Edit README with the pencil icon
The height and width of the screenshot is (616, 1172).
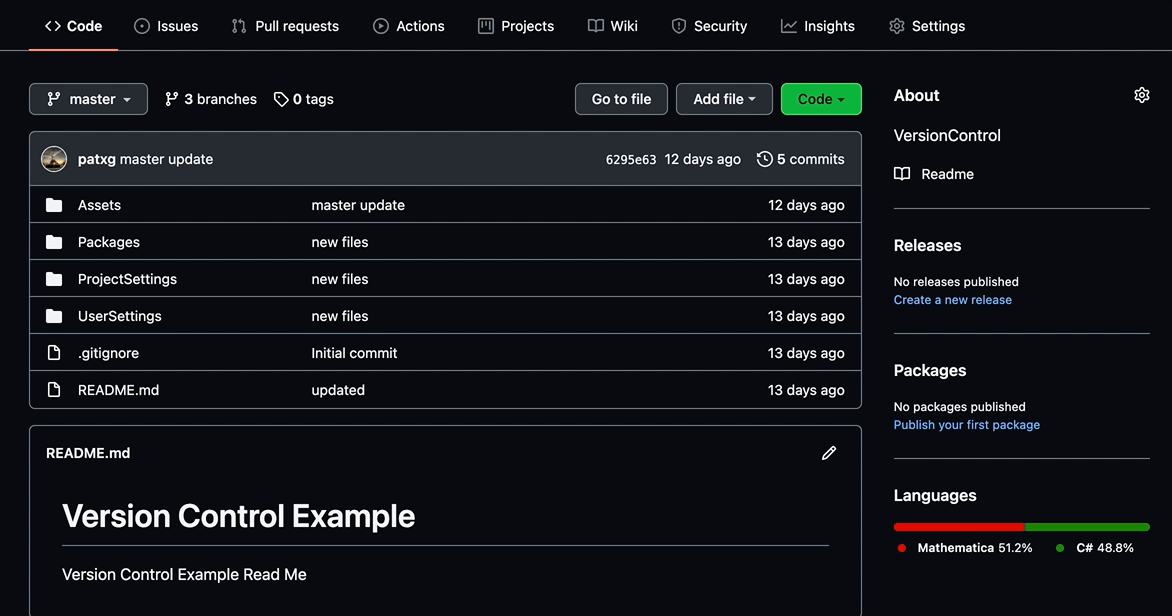click(829, 453)
